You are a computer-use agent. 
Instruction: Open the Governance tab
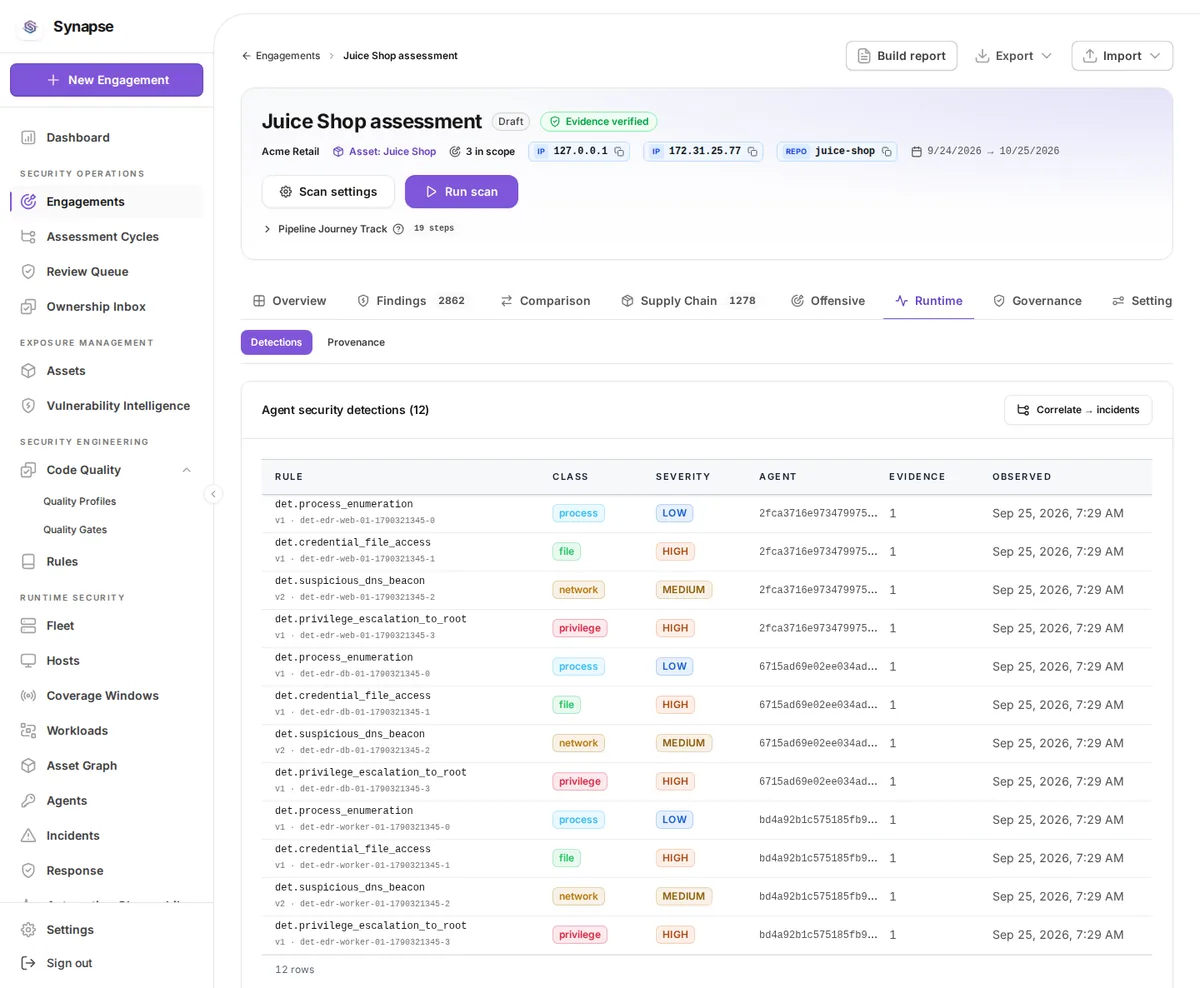pos(1037,301)
